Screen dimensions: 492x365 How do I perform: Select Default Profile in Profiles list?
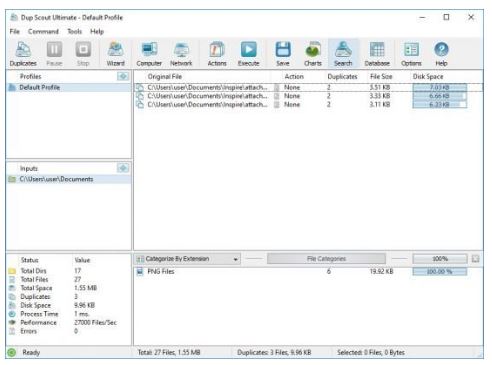(x=69, y=87)
